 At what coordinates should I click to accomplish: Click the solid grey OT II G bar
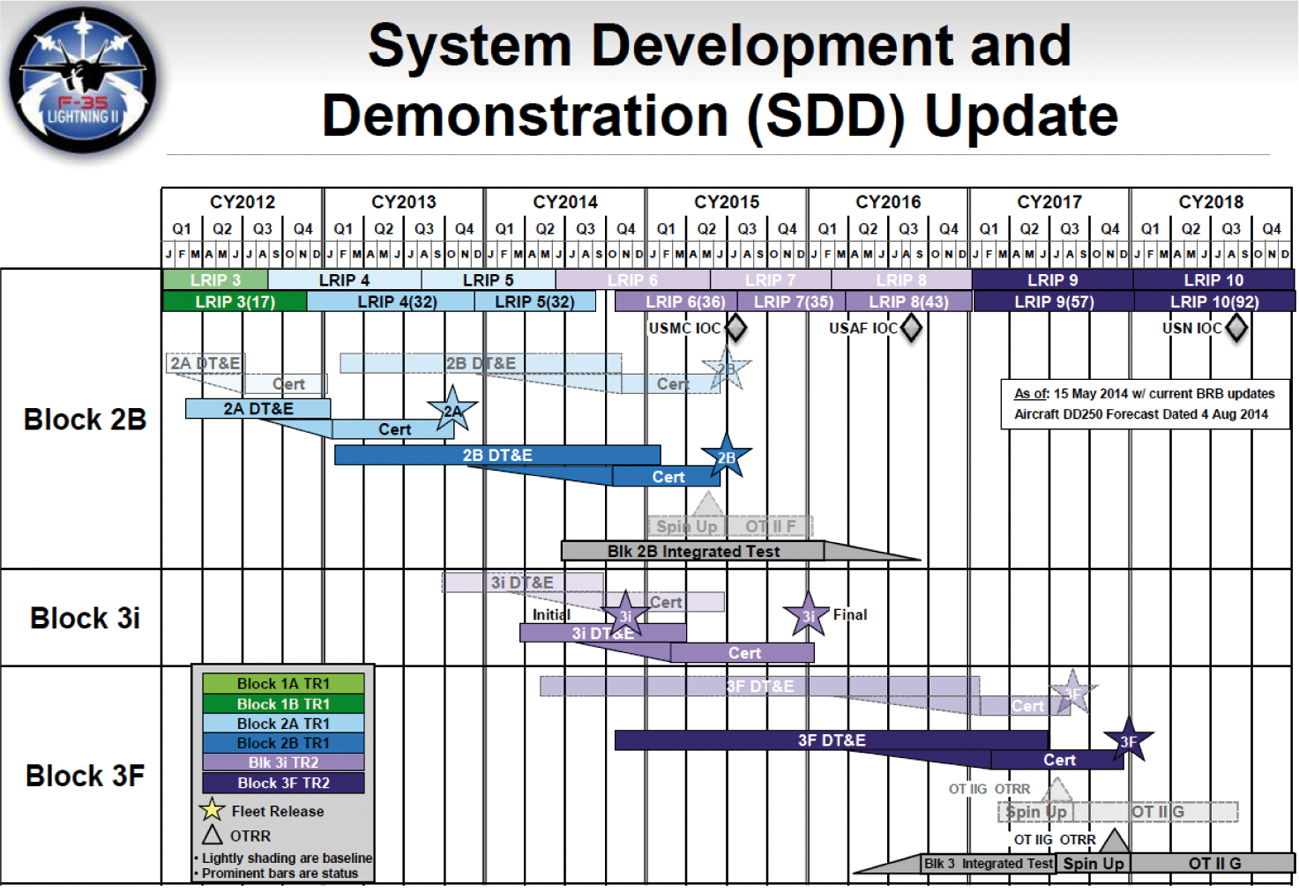[1213, 863]
